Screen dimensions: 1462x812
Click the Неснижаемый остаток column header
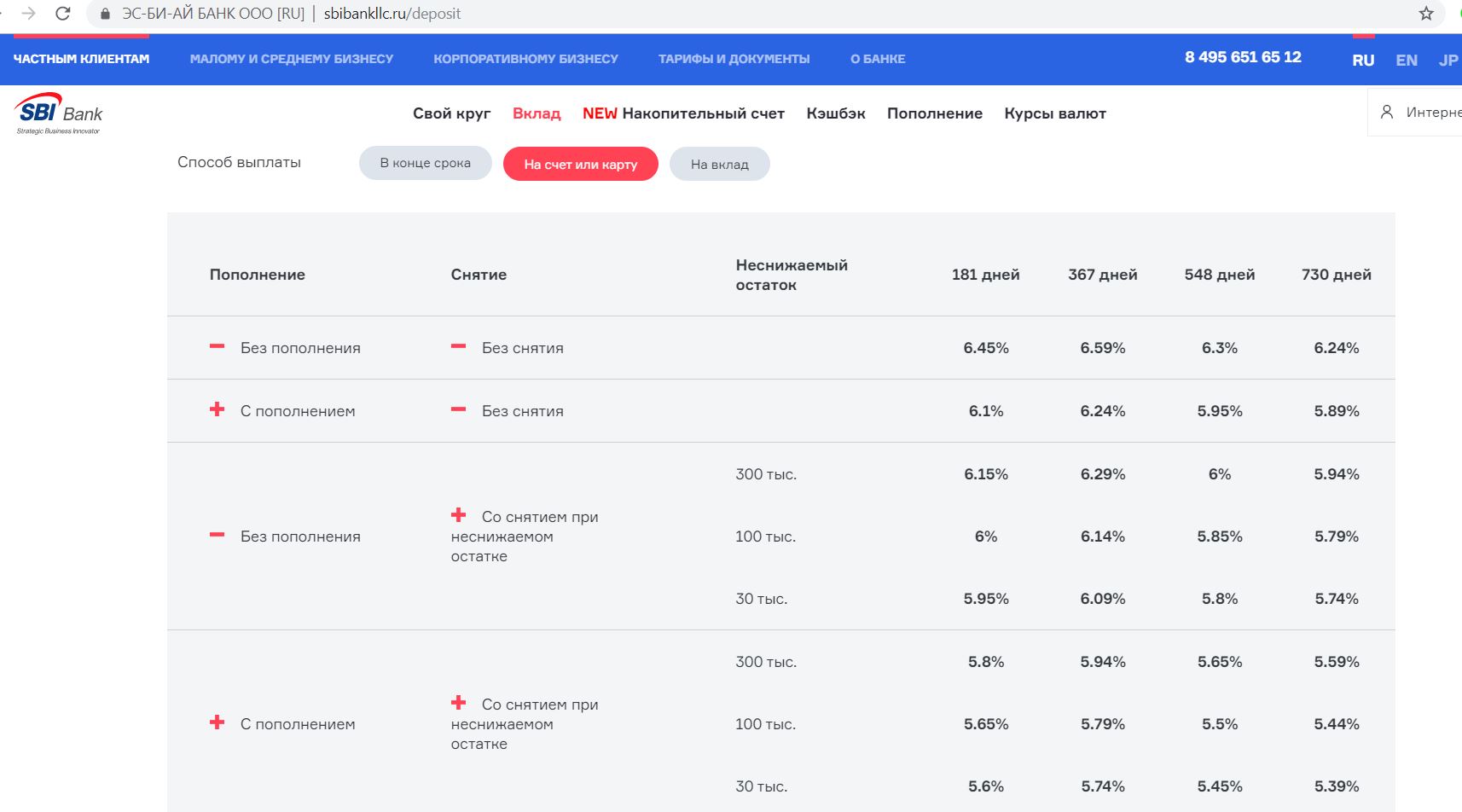(792, 275)
